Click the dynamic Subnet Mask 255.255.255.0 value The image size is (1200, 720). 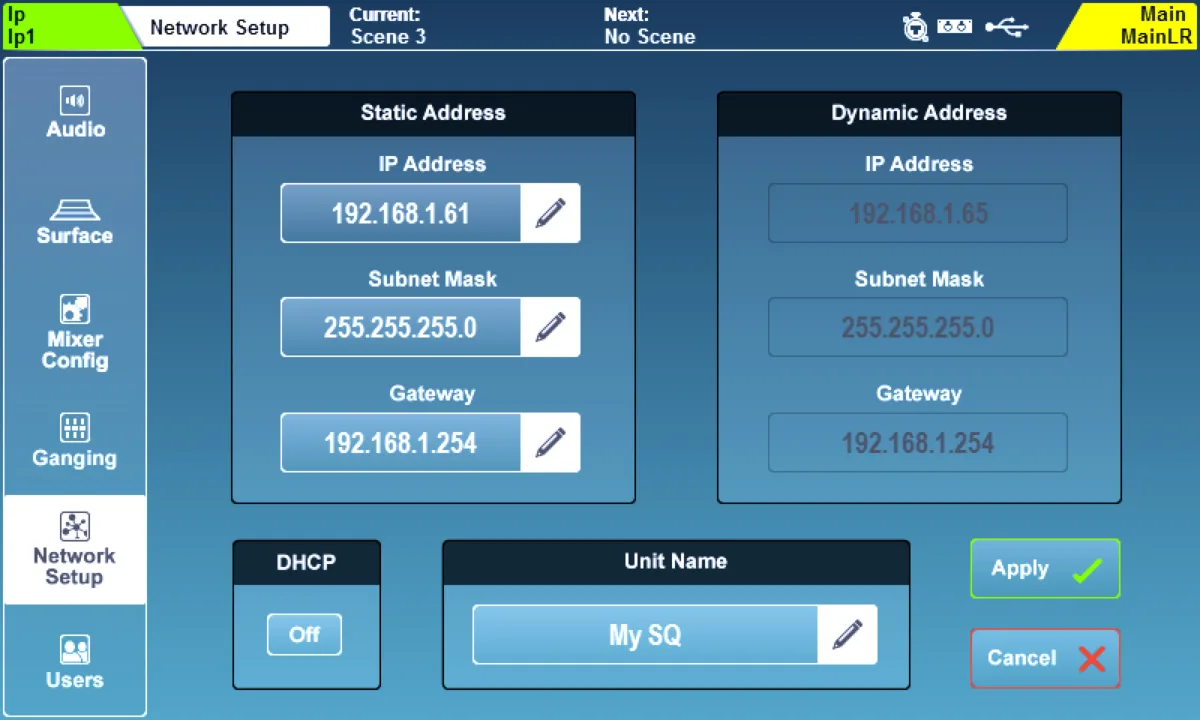click(x=918, y=327)
